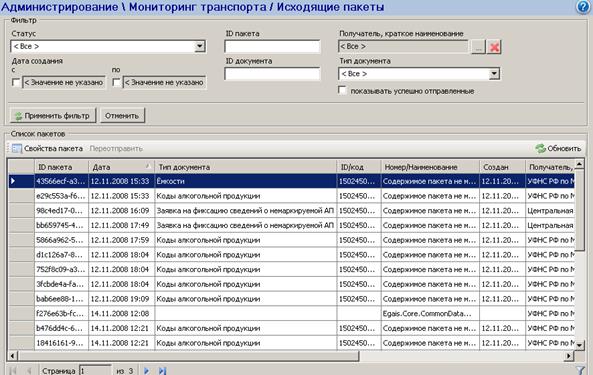Sort by Номер/Наименование column header
This screenshot has height=375, width=593.
click(x=430, y=167)
